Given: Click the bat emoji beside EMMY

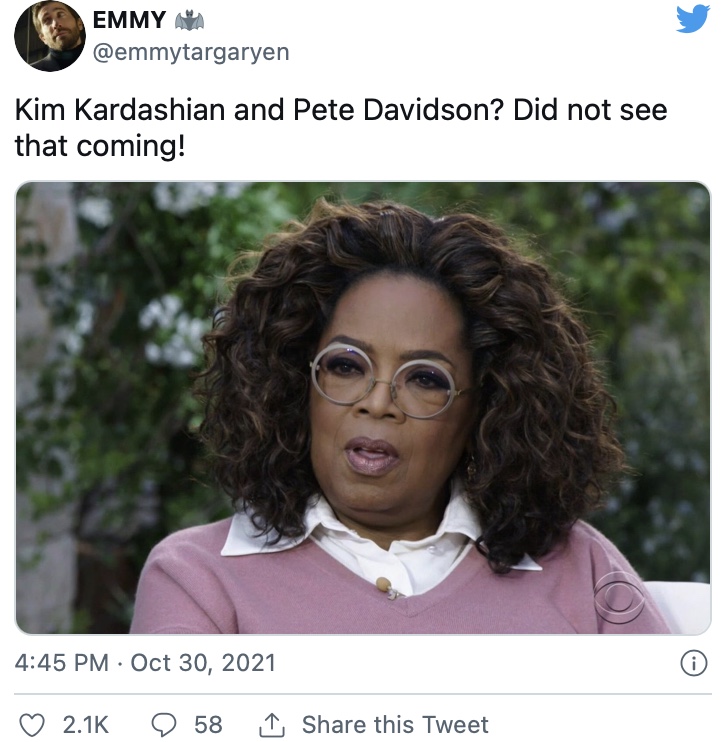Looking at the screenshot, I should (190, 21).
